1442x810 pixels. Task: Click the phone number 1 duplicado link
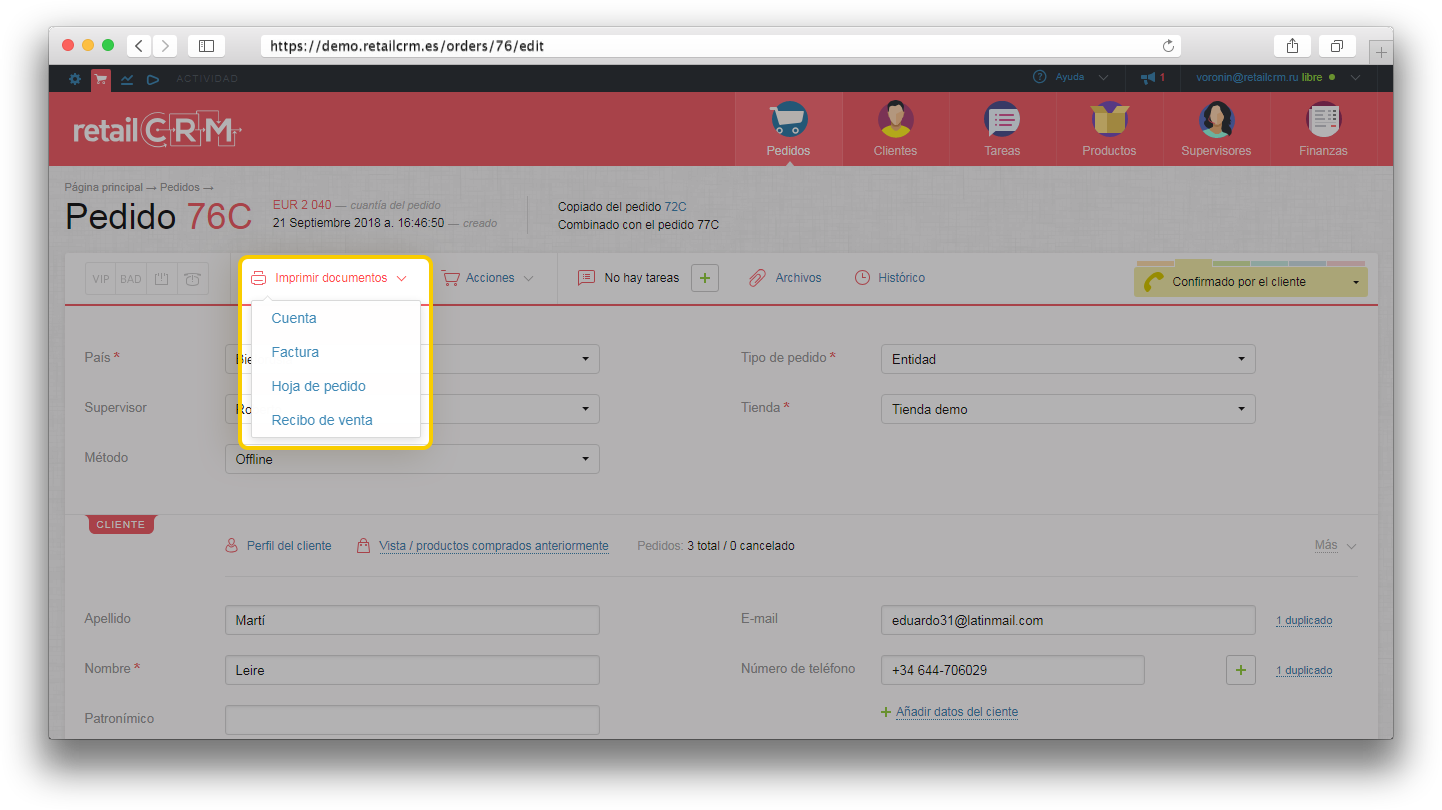[1304, 670]
